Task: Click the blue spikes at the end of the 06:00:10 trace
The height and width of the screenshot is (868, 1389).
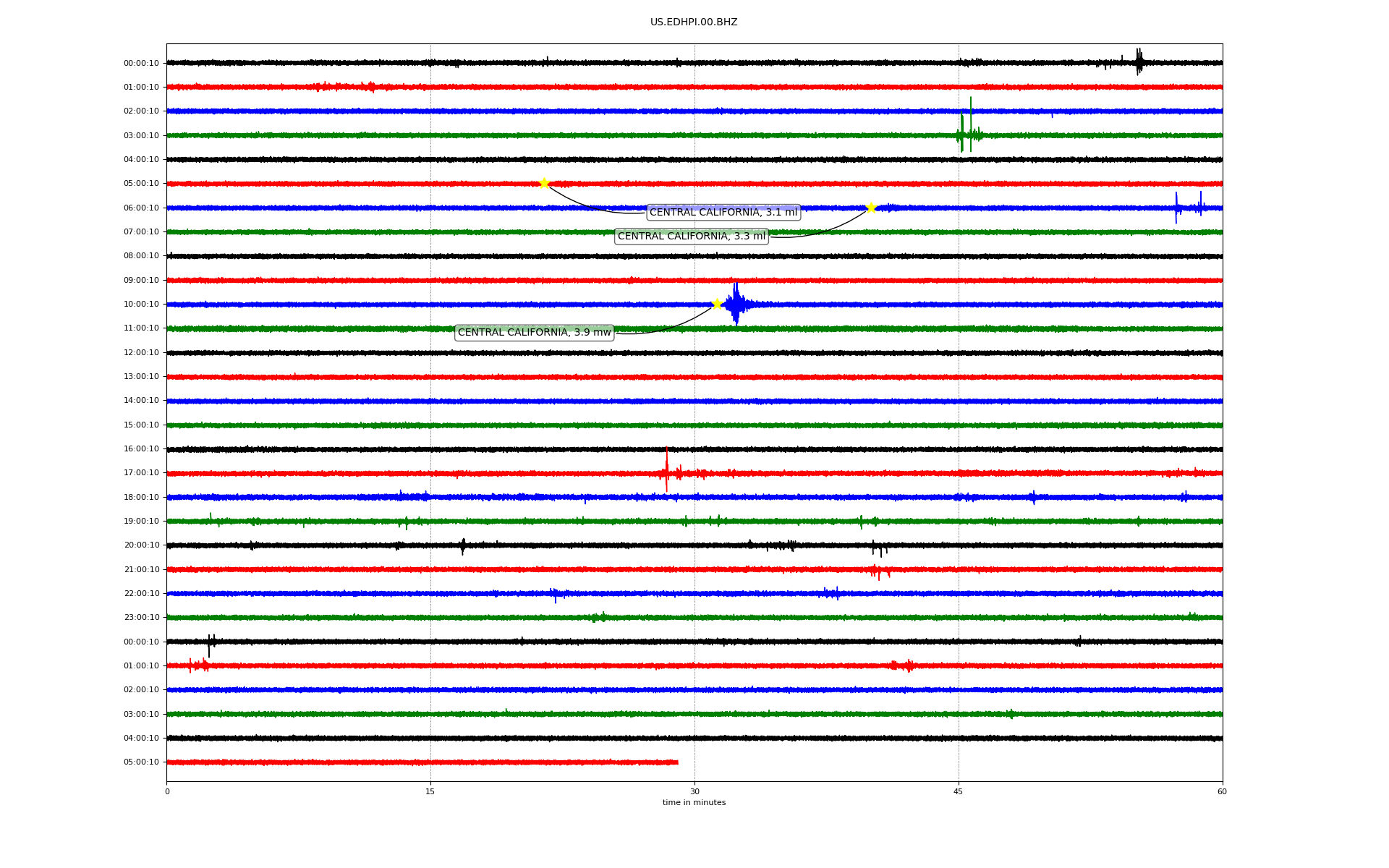Action: [1177, 208]
